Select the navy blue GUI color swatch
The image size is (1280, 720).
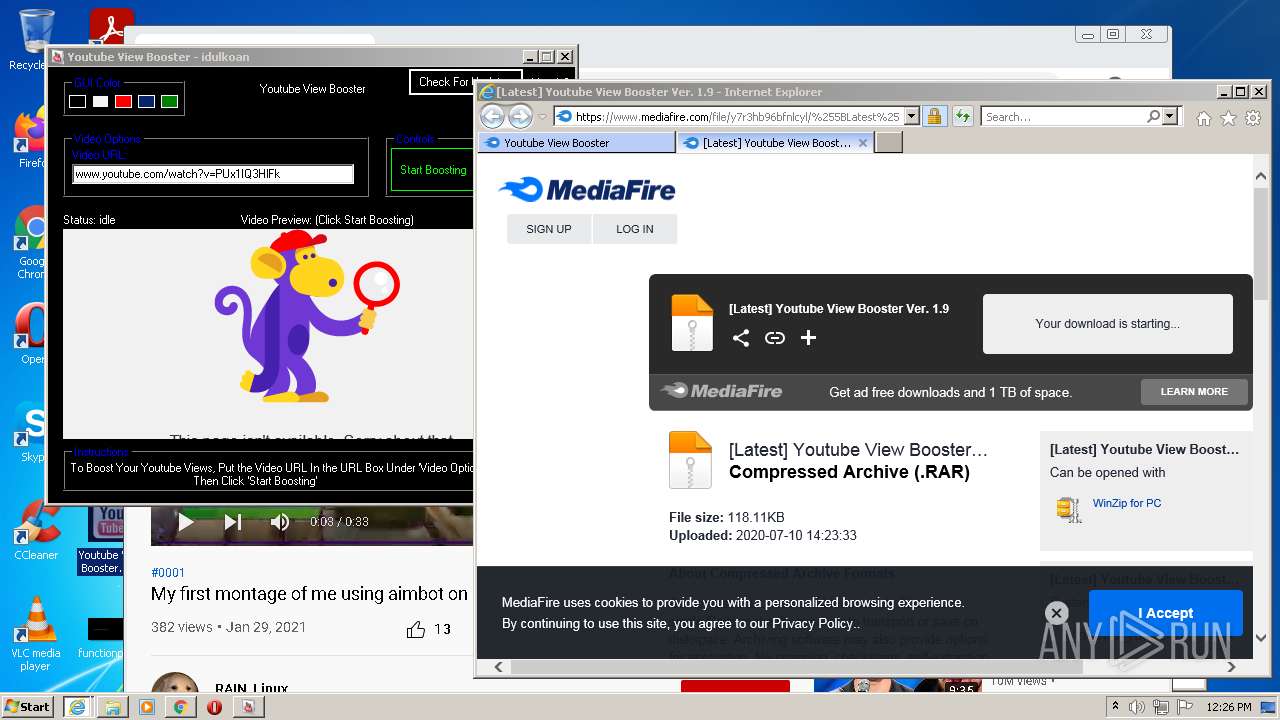pyautogui.click(x=146, y=101)
